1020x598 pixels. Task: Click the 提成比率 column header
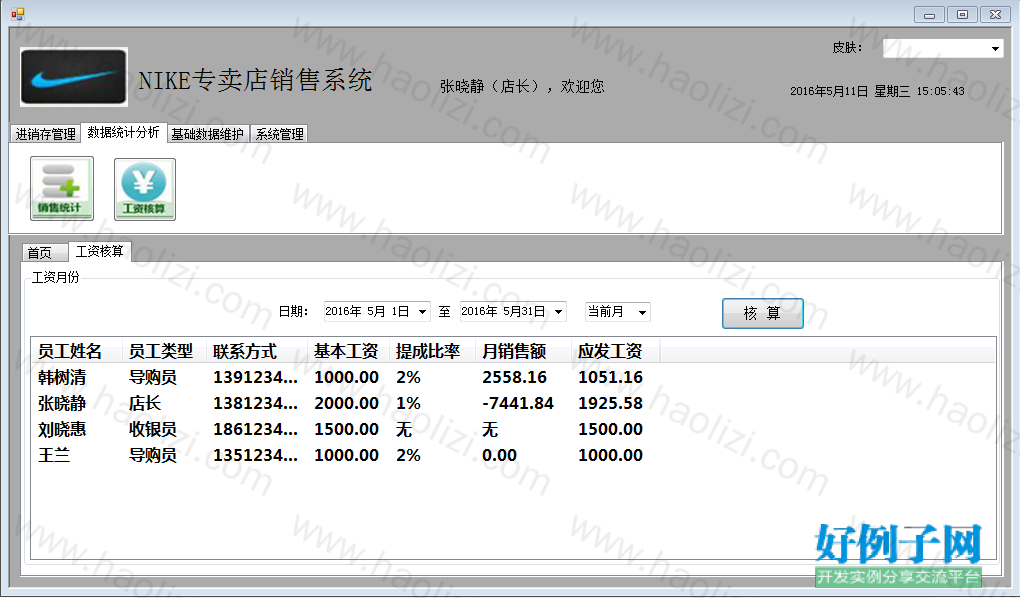click(x=432, y=351)
